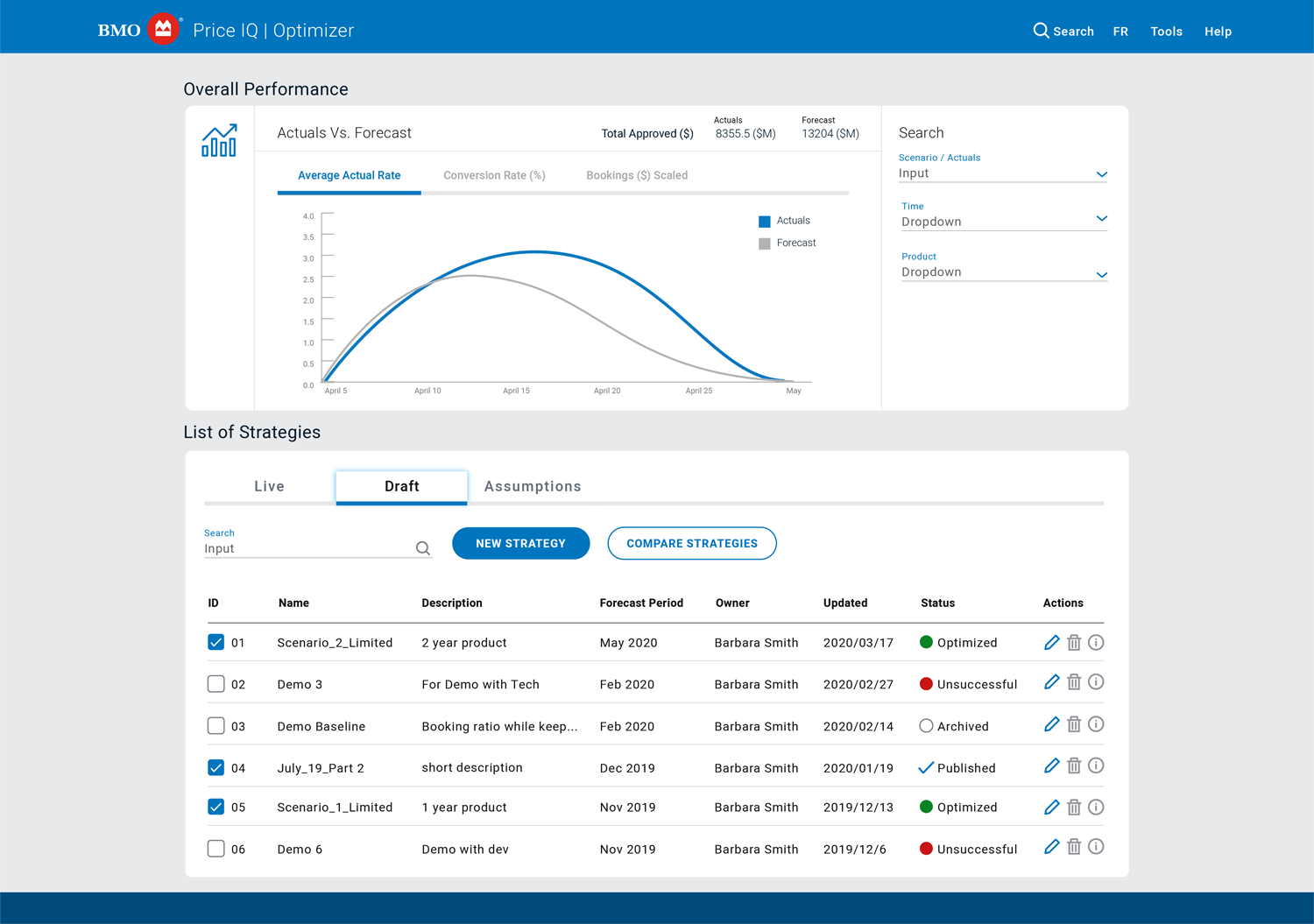
Task: Edit the Scenario_2_Limited strategy with pencil icon
Action: [x=1051, y=642]
